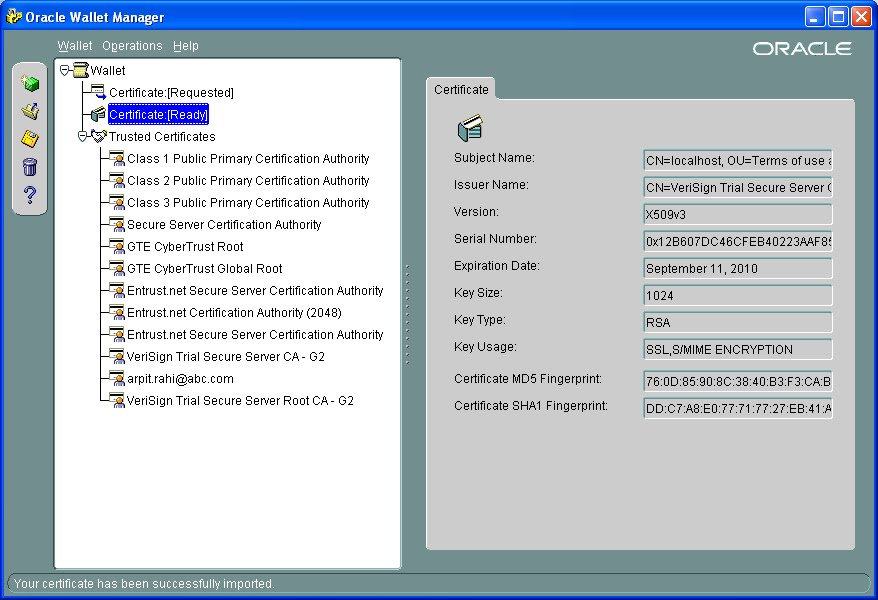
Task: Open the Help menu
Action: [185, 46]
